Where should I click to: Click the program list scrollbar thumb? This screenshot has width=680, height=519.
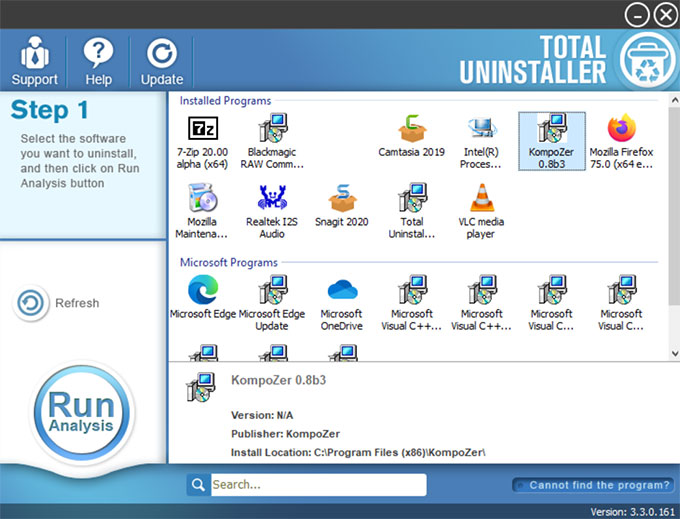(674, 206)
